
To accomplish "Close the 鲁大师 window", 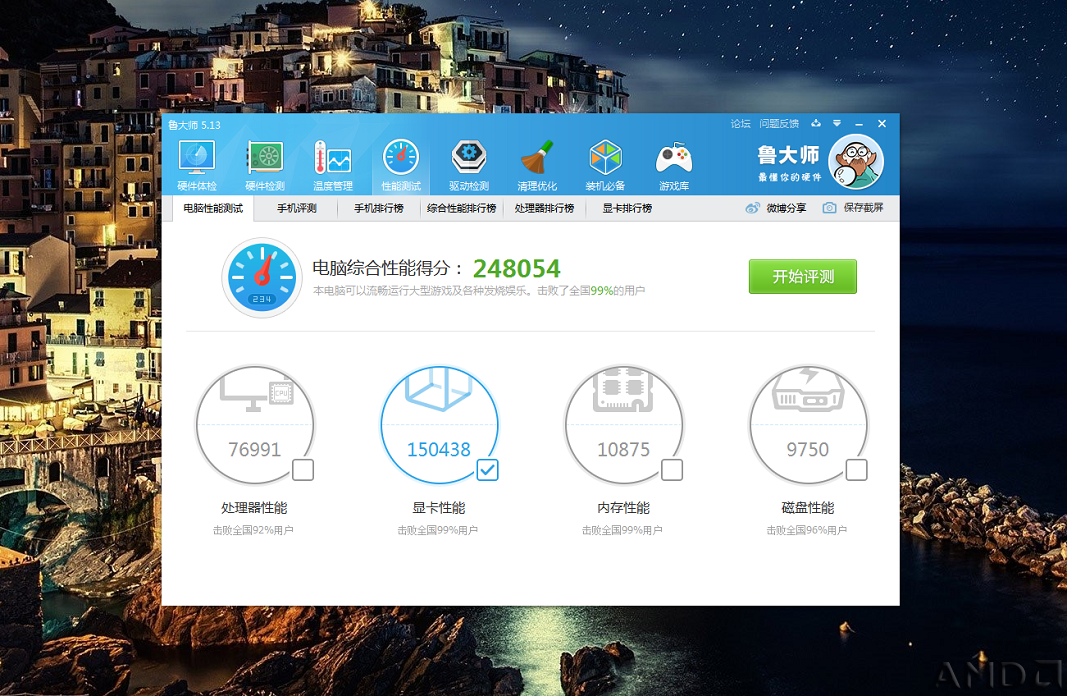I will click(x=882, y=123).
